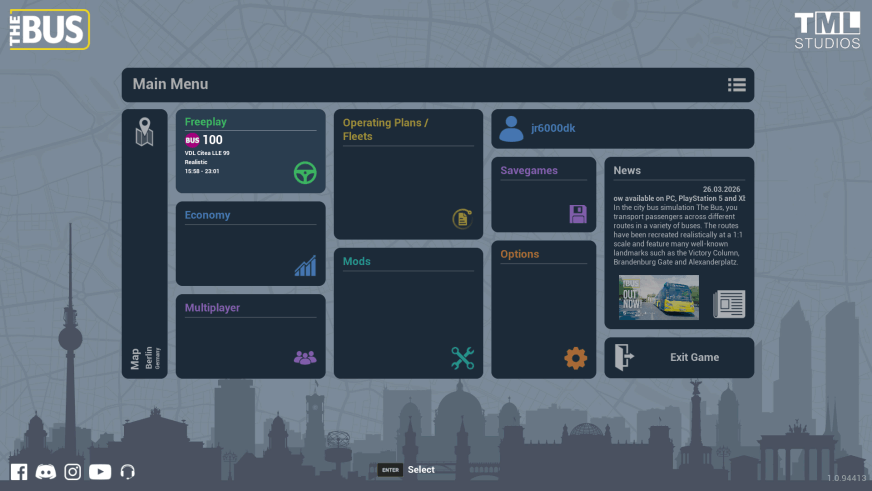This screenshot has height=491, width=872.
Task: Click the Multiplayer people group icon
Action: [305, 357]
